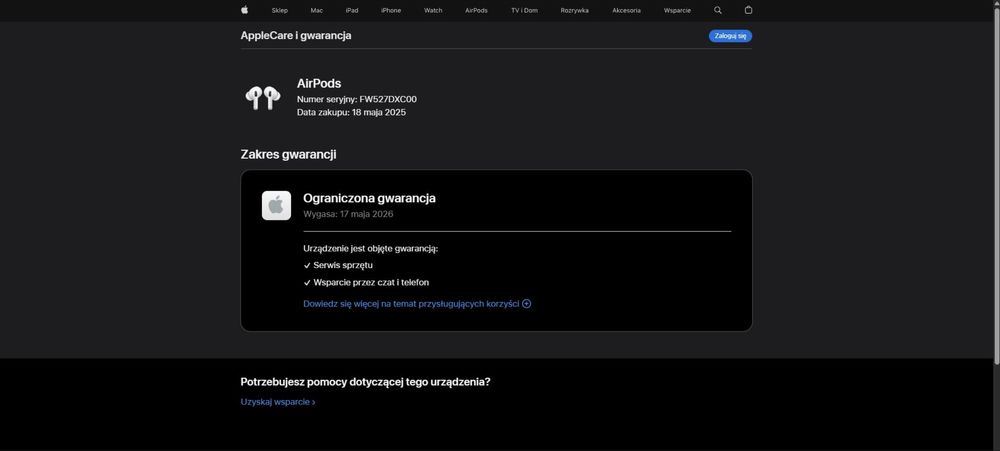Click the AirPods product image
Viewport: 1000px width, 451px height.
[x=263, y=98]
